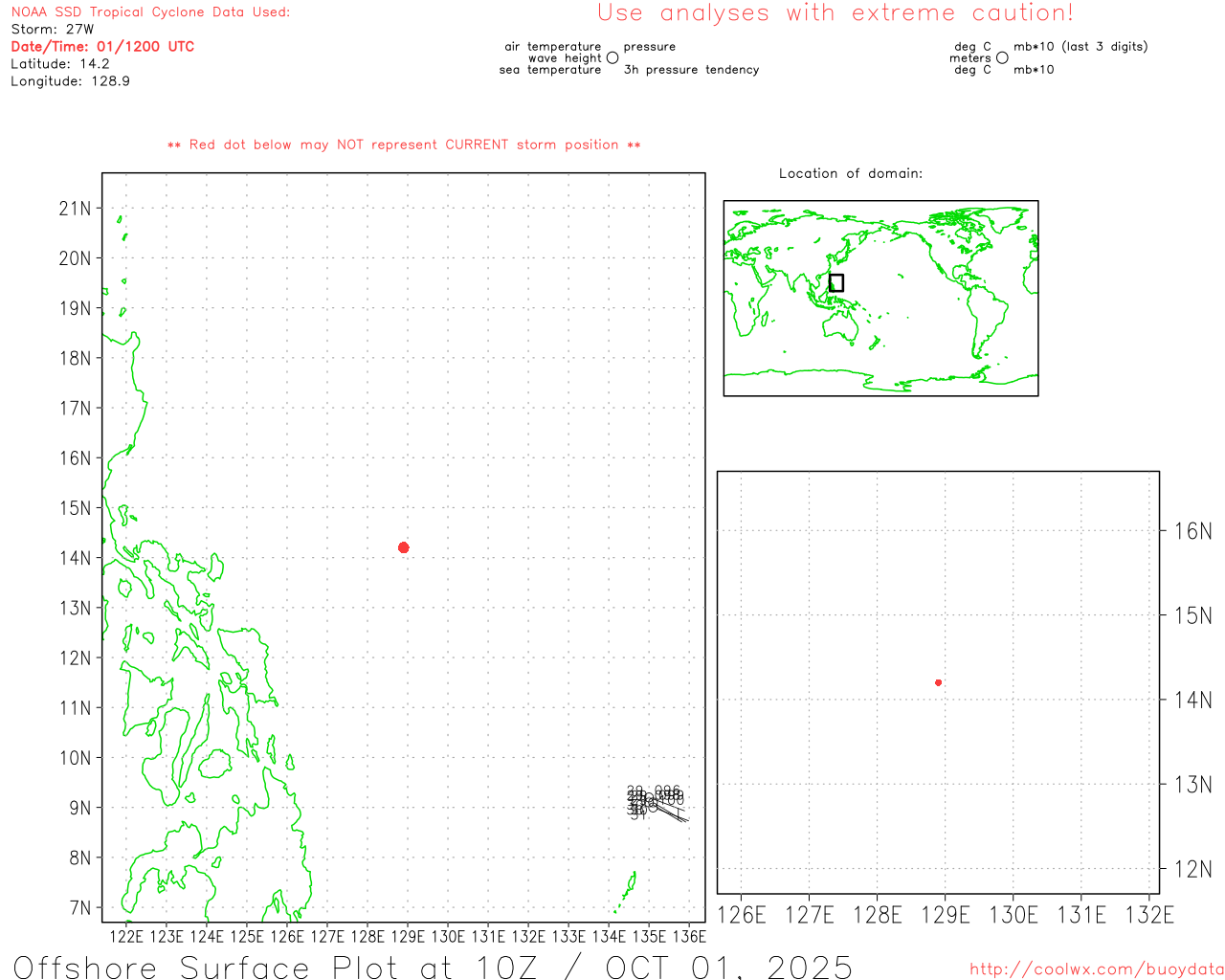Click the buoy observation cluster near 9N 135E

655,802
